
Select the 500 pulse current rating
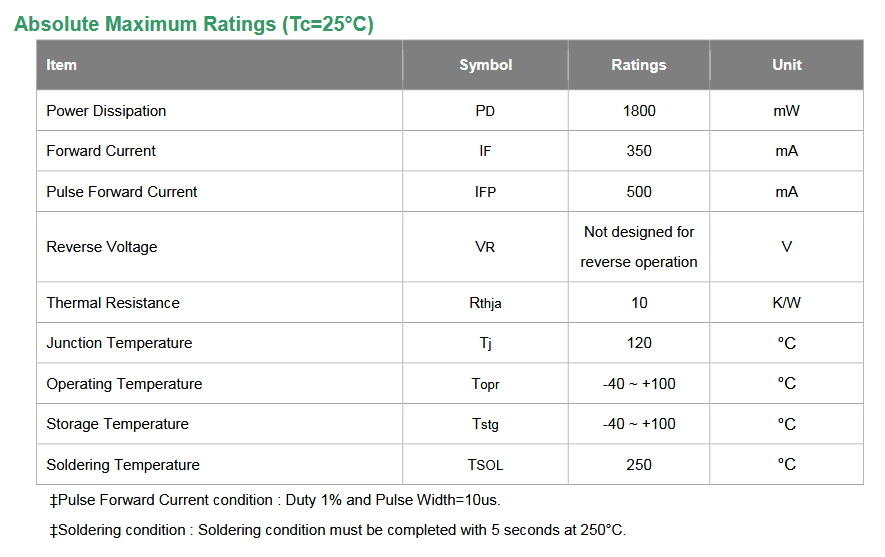click(x=639, y=192)
